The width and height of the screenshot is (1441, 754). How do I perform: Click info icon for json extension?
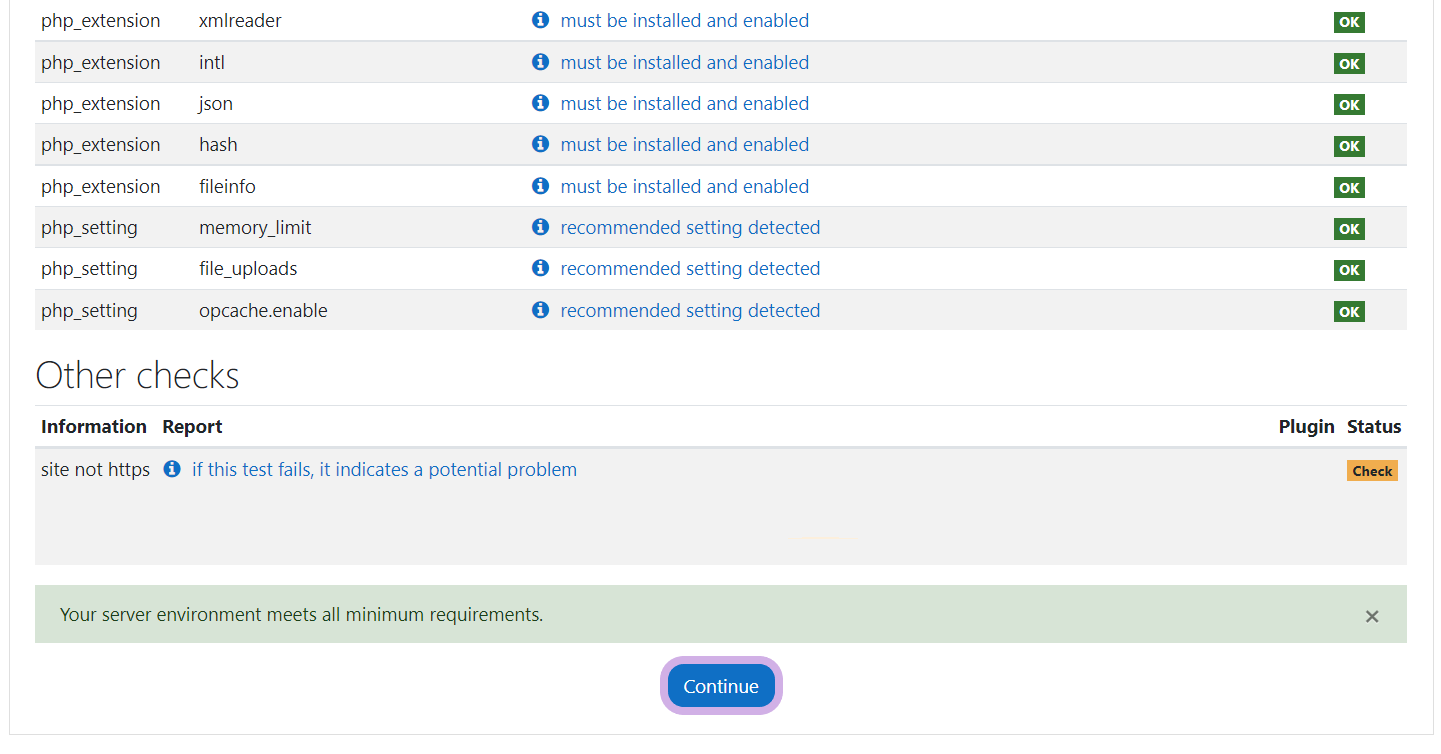point(540,103)
